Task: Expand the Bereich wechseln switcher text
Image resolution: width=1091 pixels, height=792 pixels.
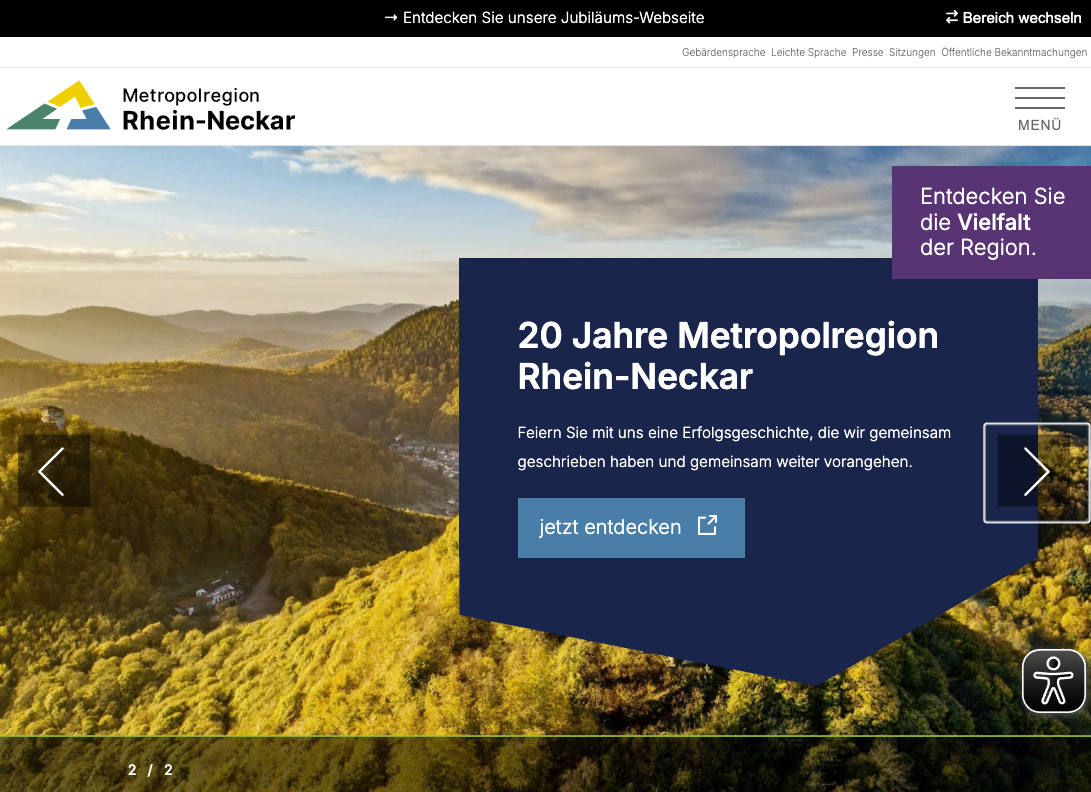Action: pos(1022,18)
